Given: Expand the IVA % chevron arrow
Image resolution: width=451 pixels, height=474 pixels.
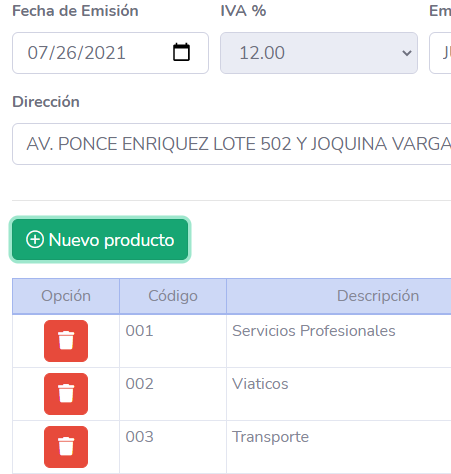Looking at the screenshot, I should (x=406, y=53).
